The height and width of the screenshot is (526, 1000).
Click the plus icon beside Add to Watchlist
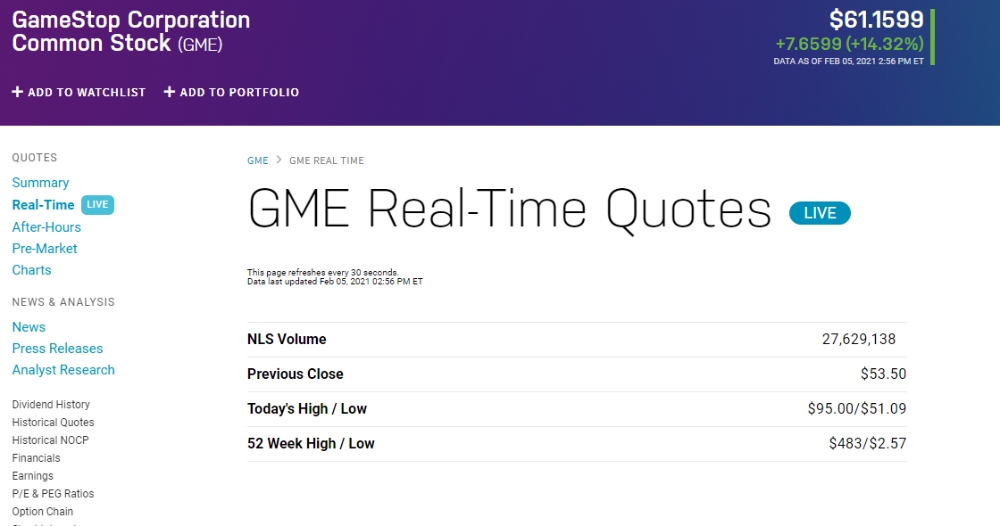(17, 92)
